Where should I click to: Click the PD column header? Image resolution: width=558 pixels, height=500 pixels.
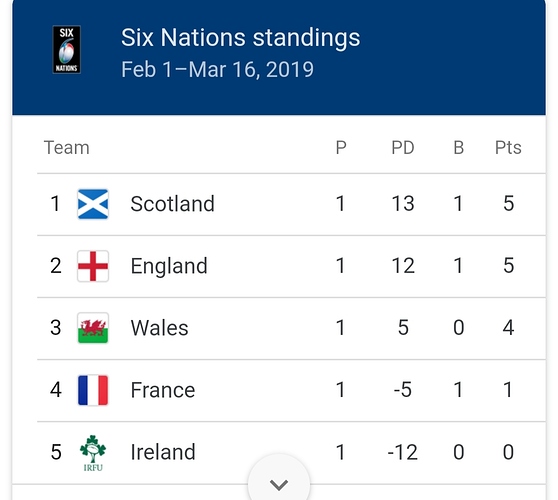(x=403, y=147)
